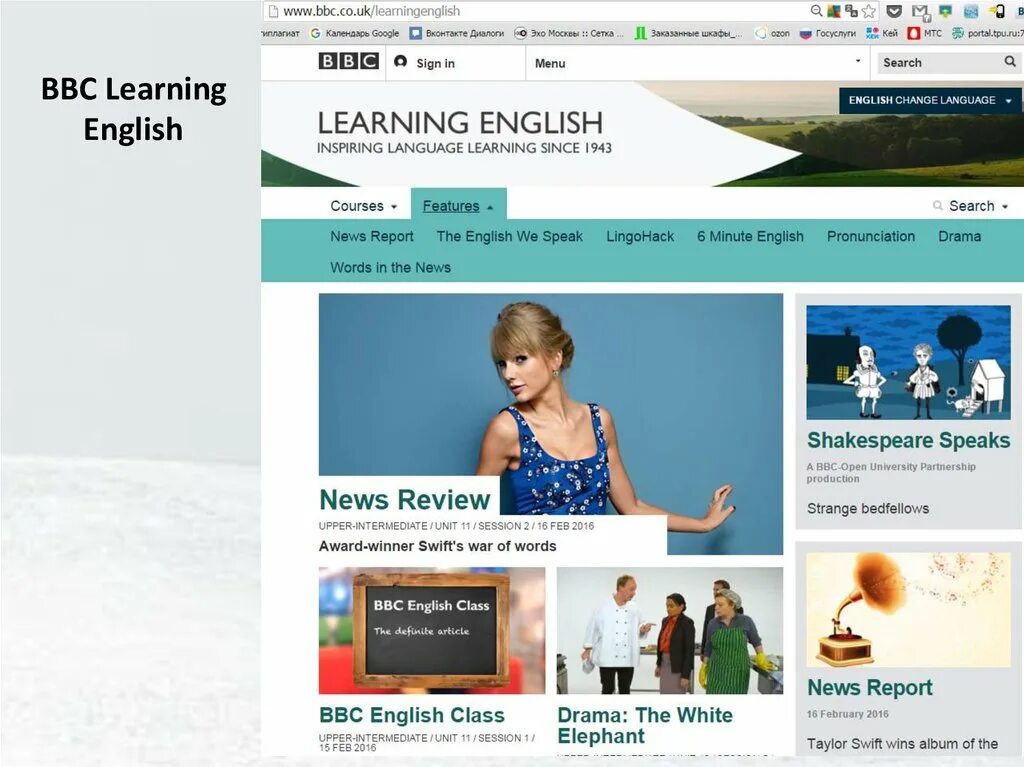Click the Sign in link
This screenshot has width=1024, height=767.
click(x=435, y=63)
